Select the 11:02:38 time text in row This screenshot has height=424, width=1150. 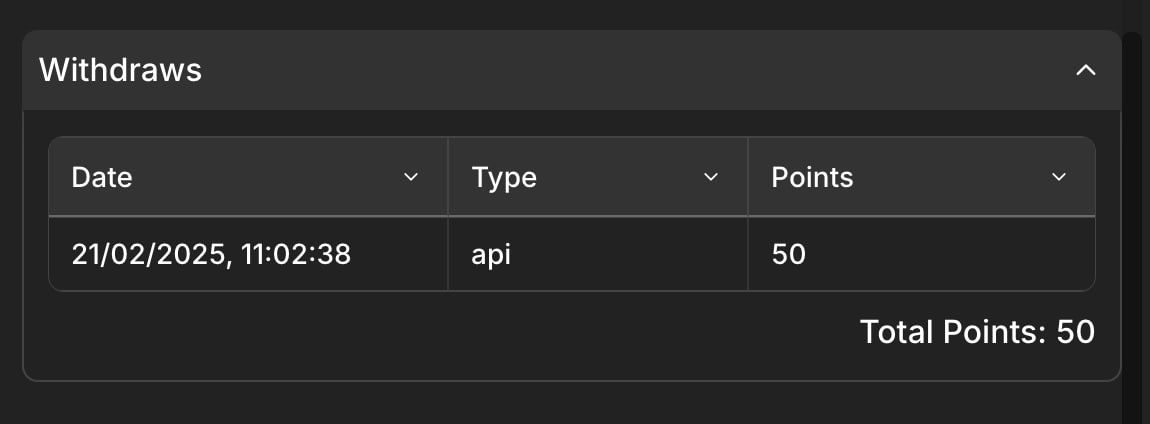(290, 254)
